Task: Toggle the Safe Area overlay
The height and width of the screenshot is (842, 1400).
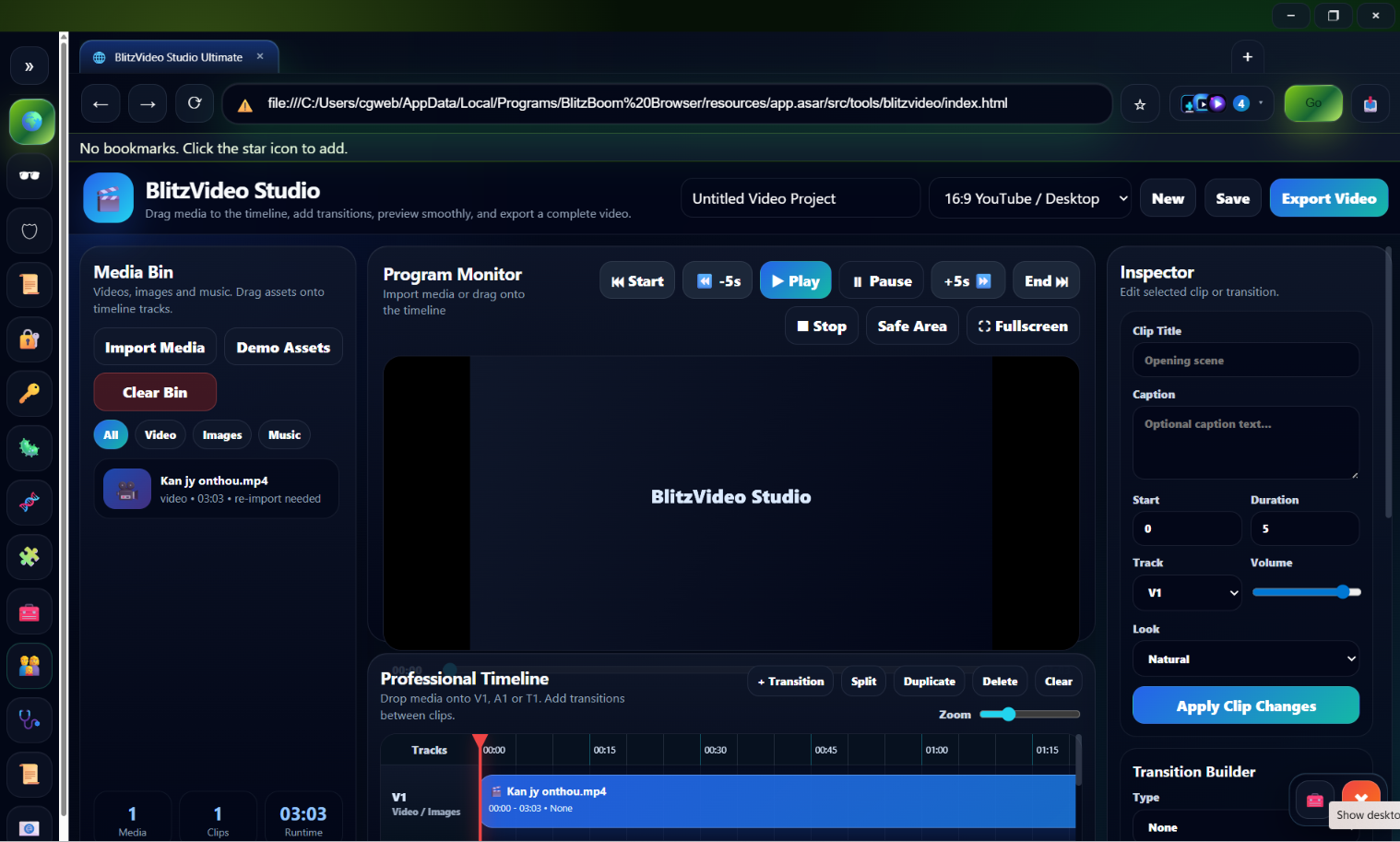Action: tap(912, 326)
